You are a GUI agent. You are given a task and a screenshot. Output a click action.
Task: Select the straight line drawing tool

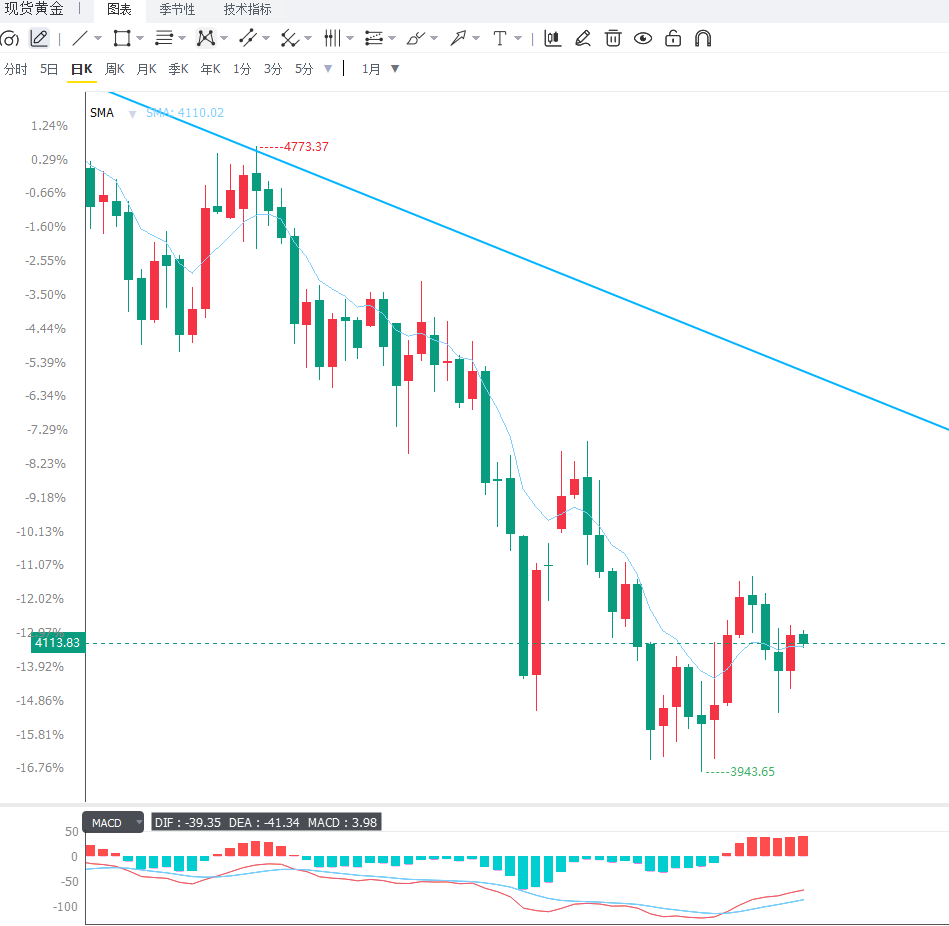[x=80, y=39]
